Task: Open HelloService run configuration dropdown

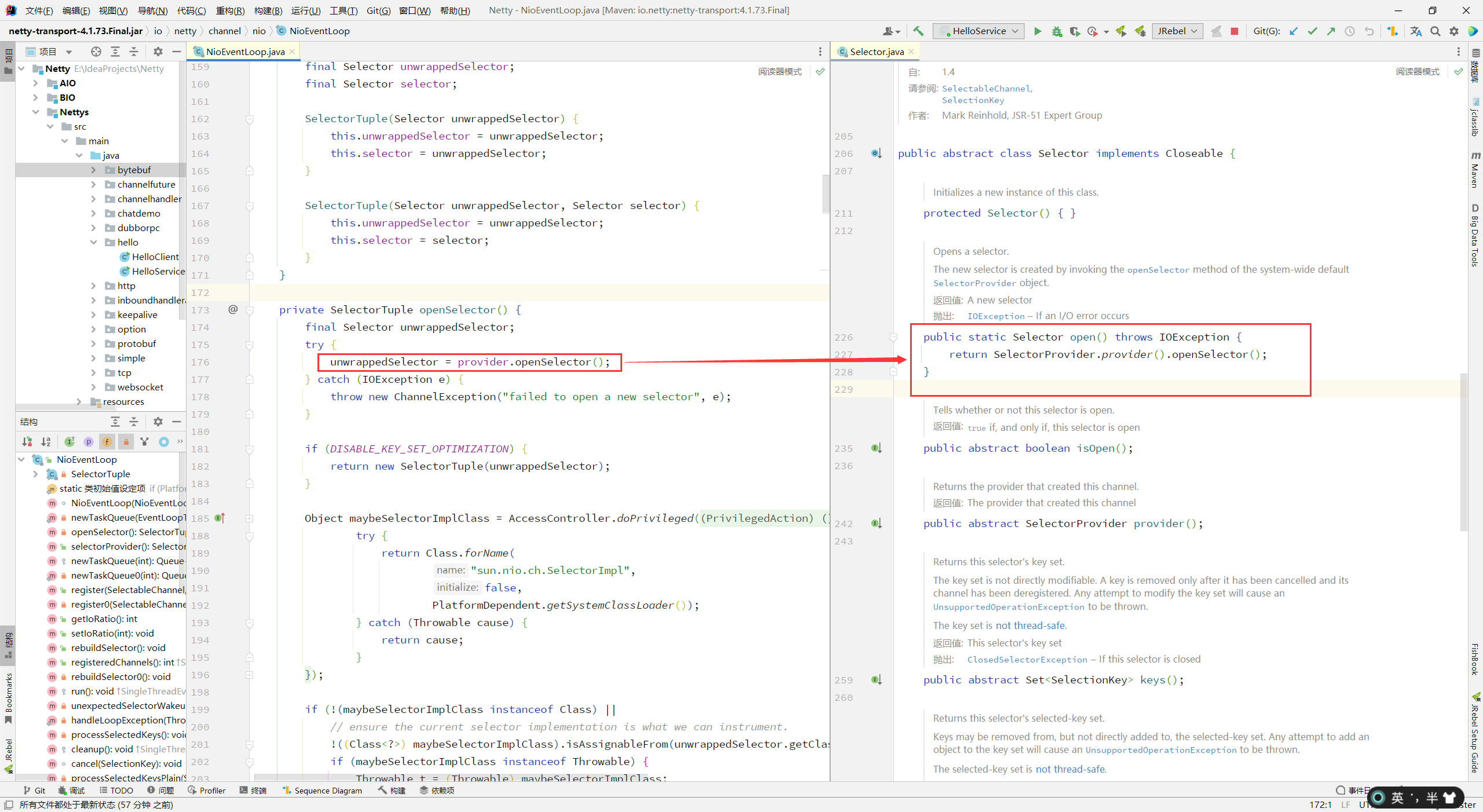Action: 978,31
